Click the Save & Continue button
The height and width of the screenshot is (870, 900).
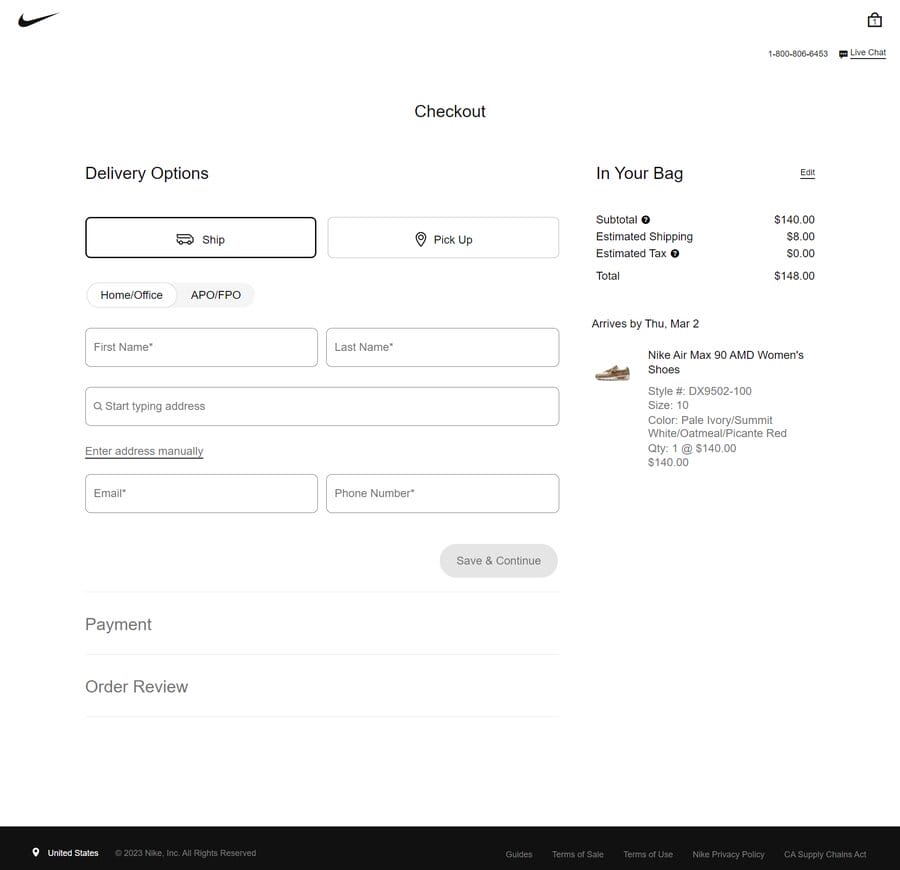[x=498, y=561]
